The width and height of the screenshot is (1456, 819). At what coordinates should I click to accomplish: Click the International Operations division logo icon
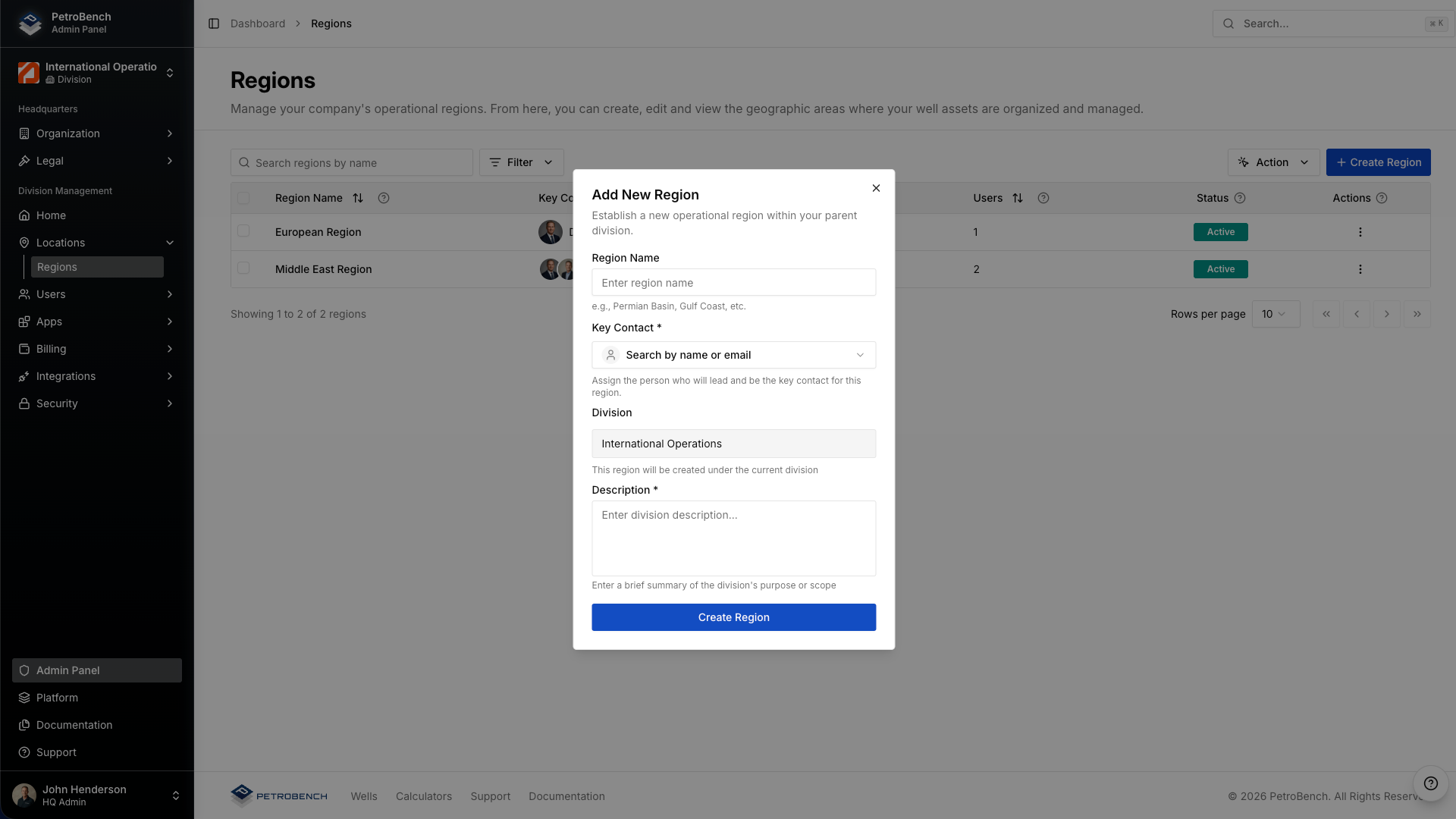[x=29, y=73]
